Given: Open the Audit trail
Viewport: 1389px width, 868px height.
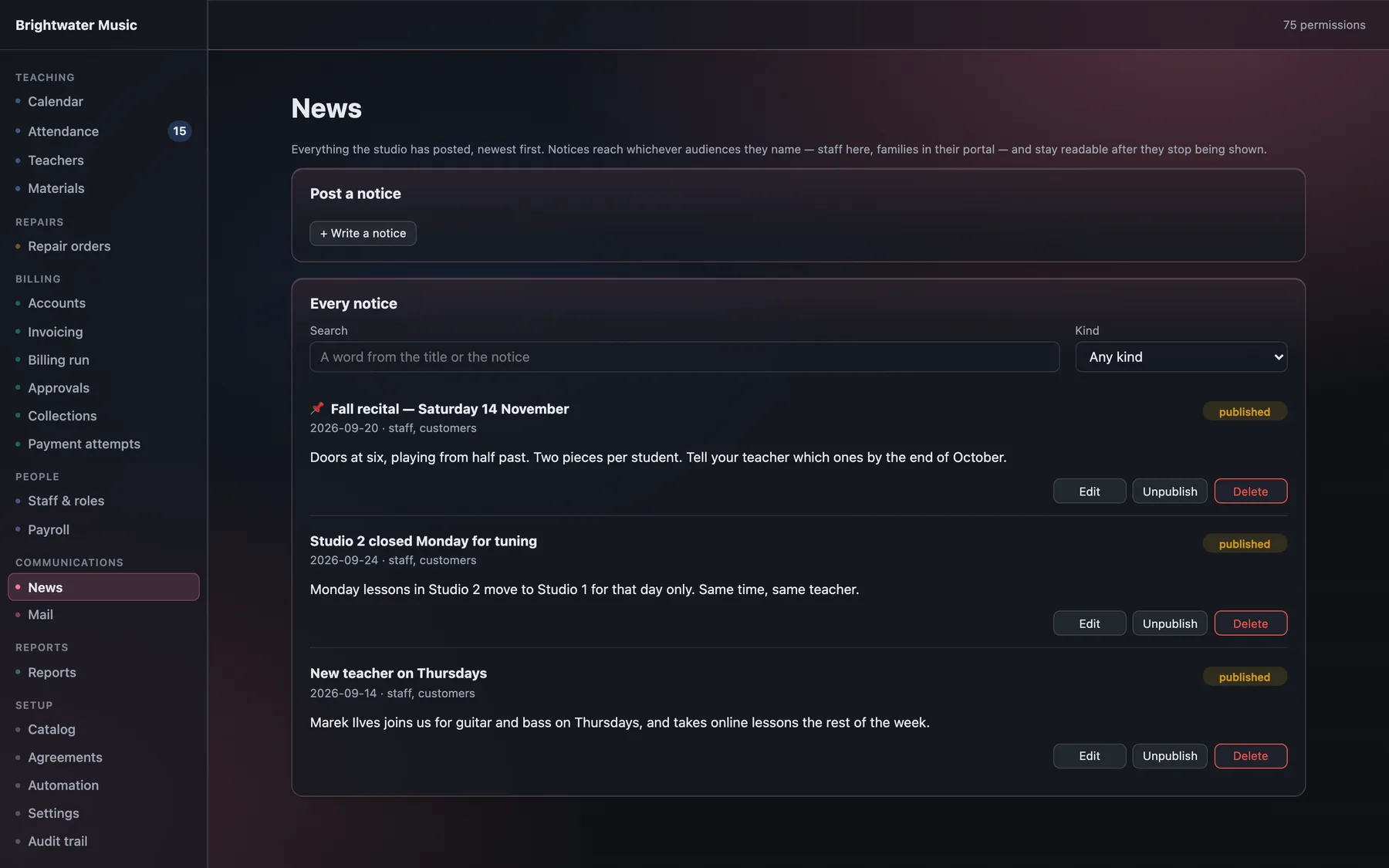Looking at the screenshot, I should [103, 841].
